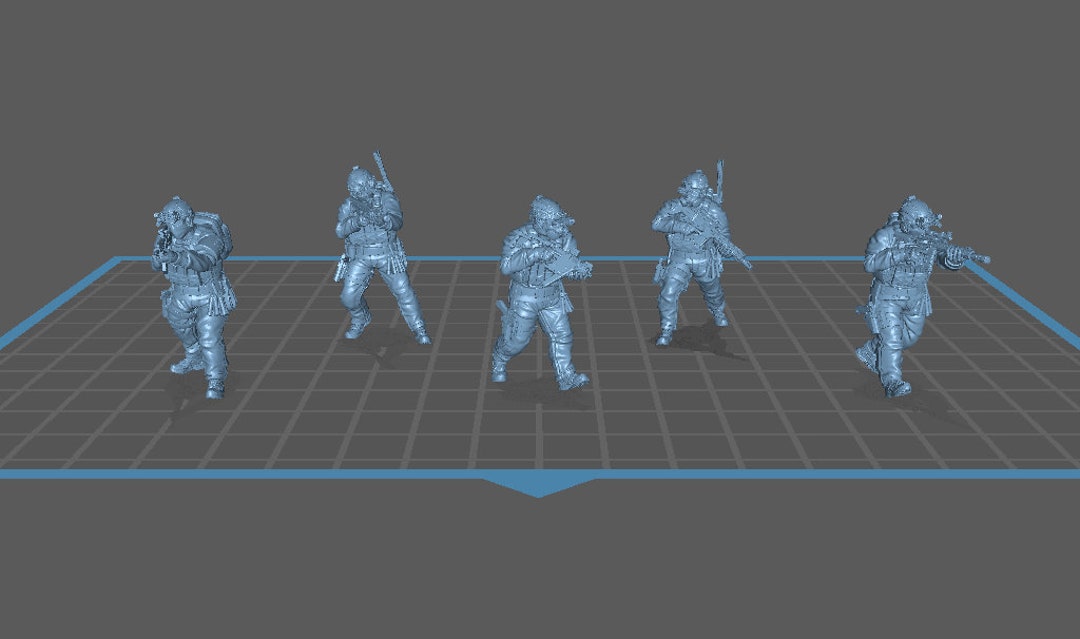Click the holstered pistol on the second soldier
This screenshot has width=1080, height=639.
339,268
